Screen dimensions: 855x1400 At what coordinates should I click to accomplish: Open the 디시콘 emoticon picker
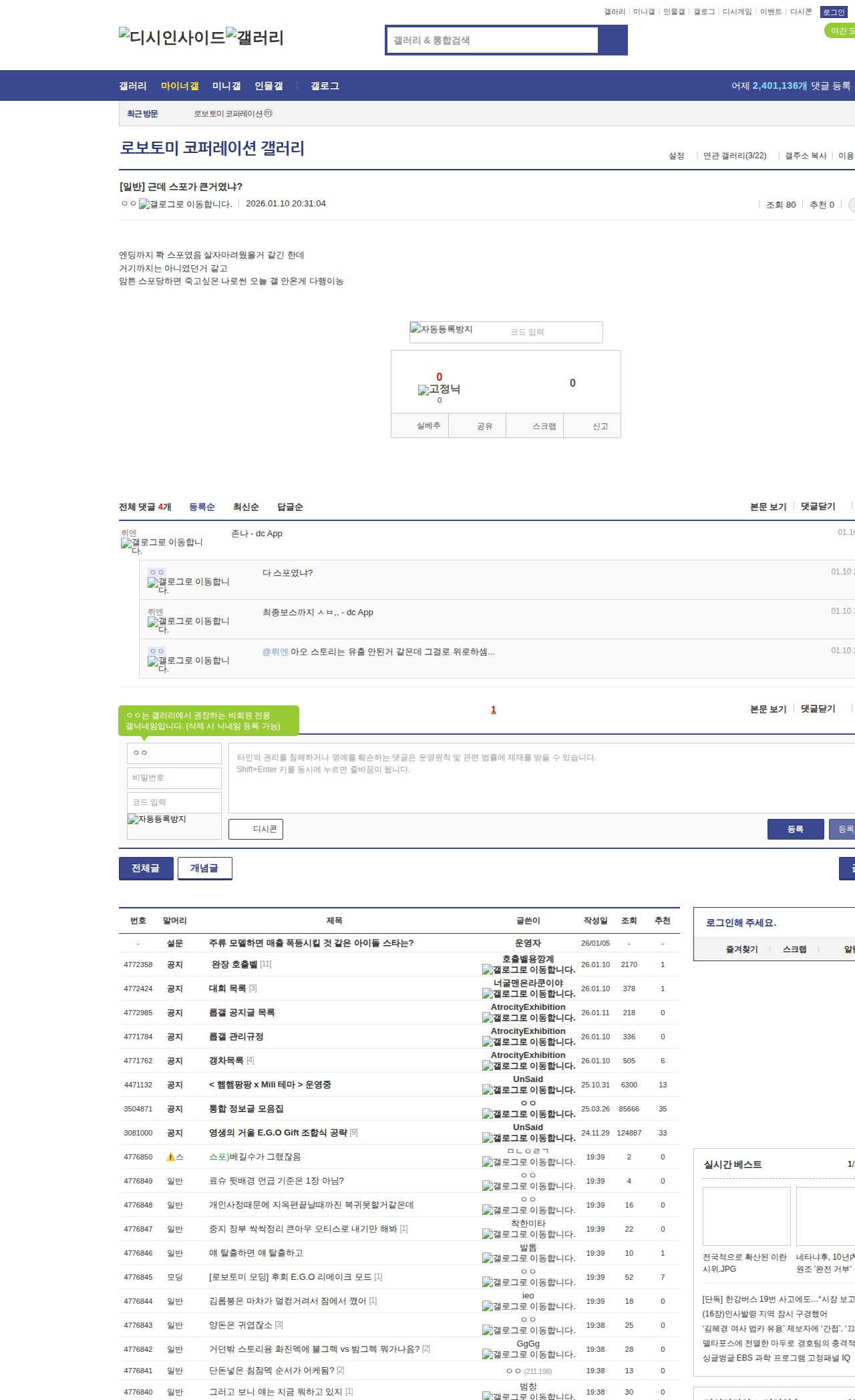point(256,829)
